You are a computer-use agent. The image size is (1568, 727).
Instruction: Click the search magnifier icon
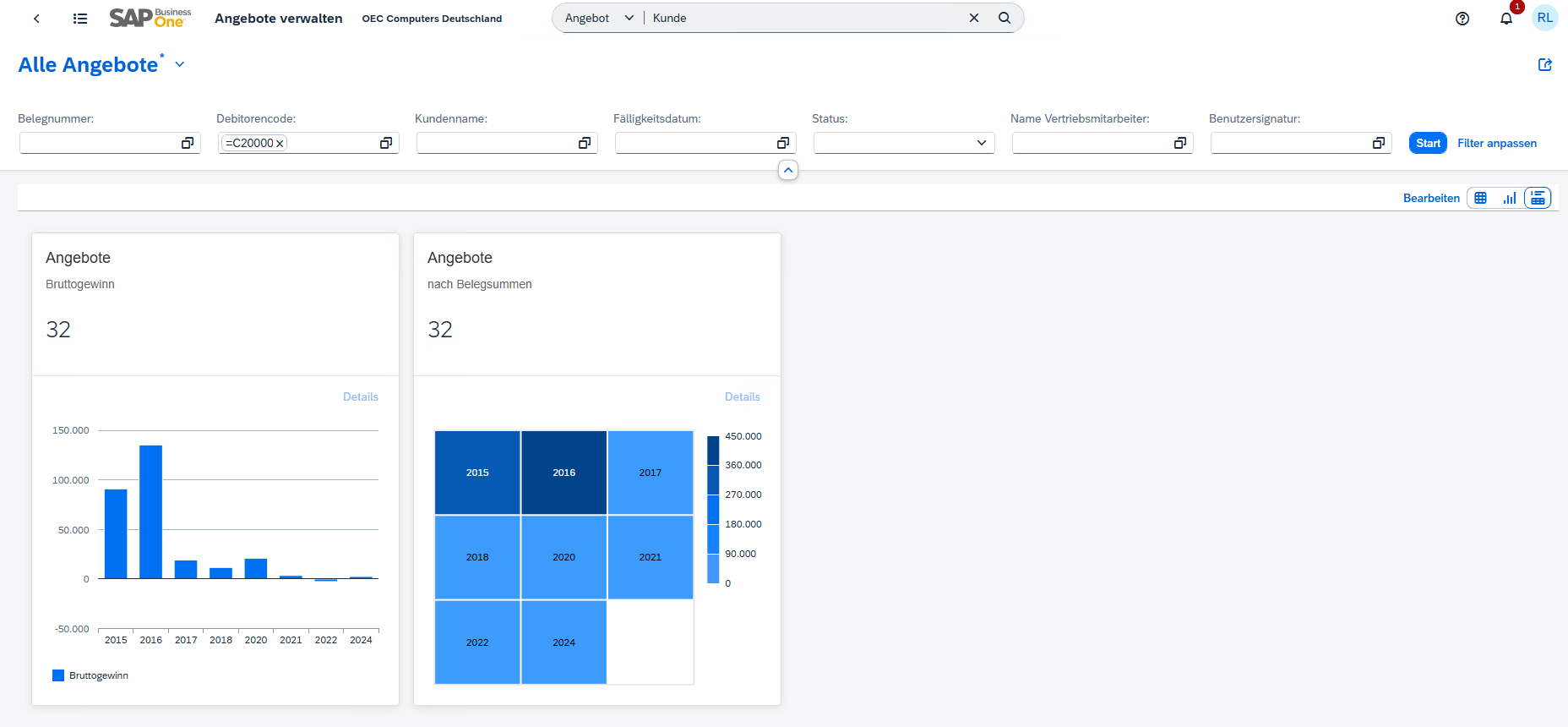(1004, 18)
